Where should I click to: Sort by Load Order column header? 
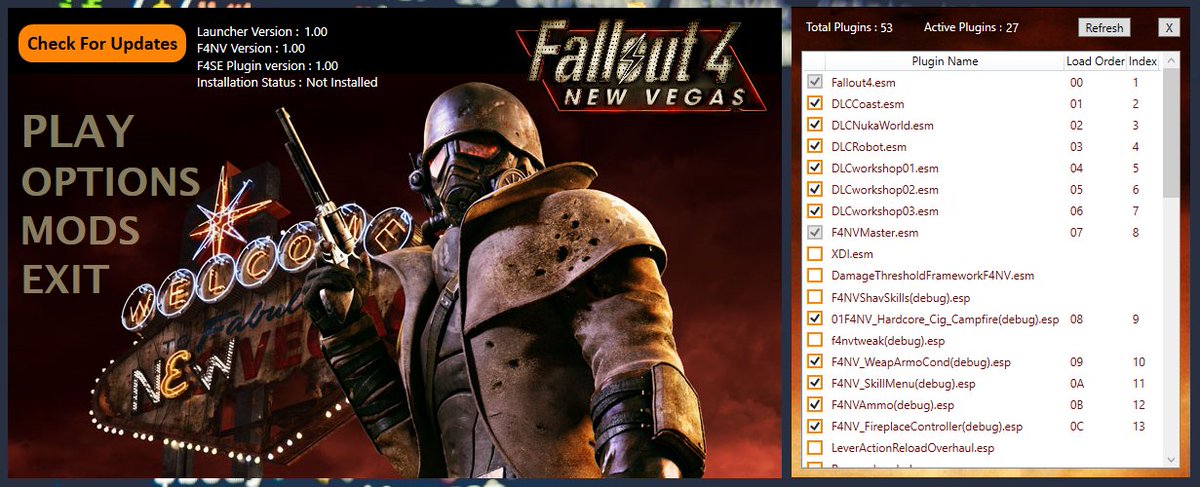(x=1095, y=61)
